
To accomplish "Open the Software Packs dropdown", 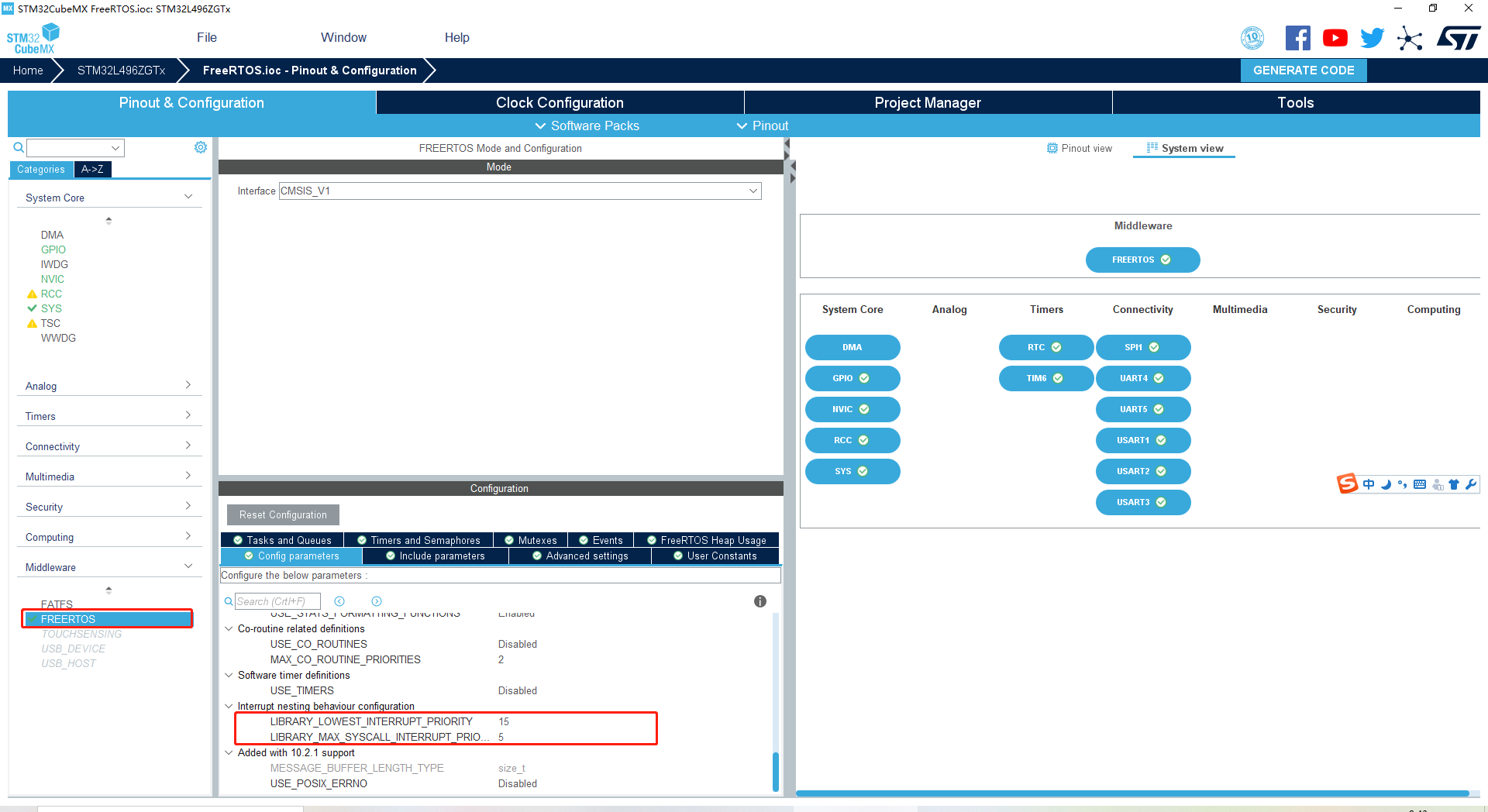I will point(587,126).
